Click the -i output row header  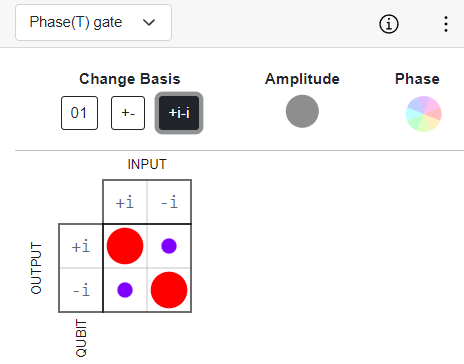click(x=81, y=290)
